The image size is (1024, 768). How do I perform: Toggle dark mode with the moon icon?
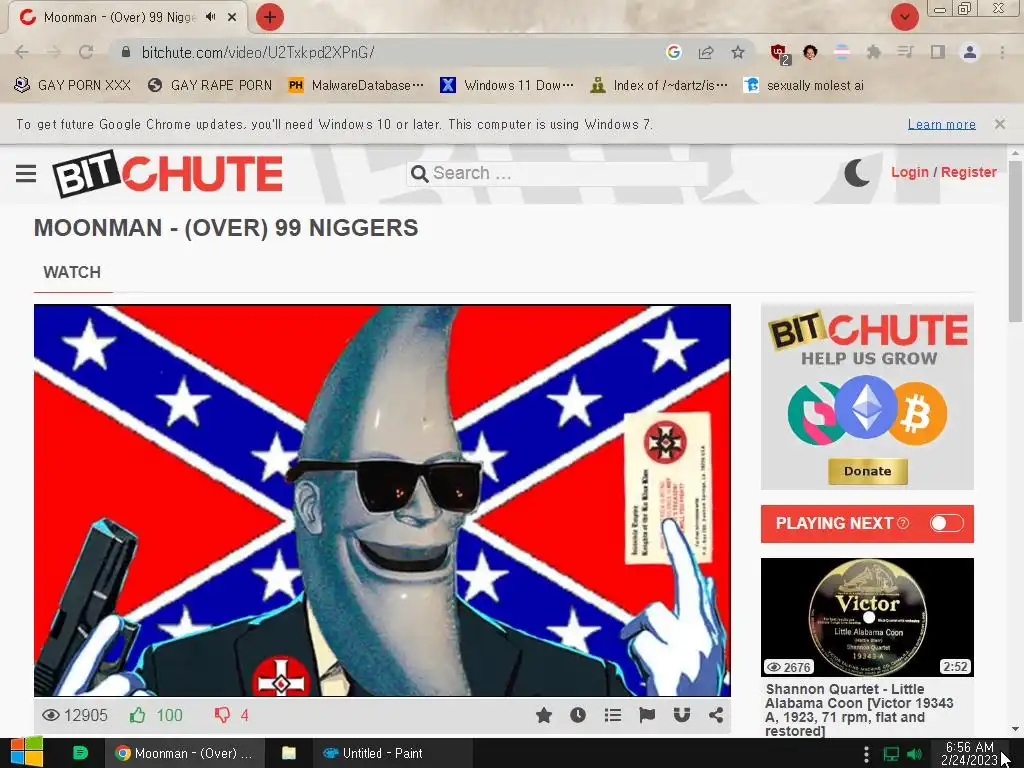coord(857,173)
